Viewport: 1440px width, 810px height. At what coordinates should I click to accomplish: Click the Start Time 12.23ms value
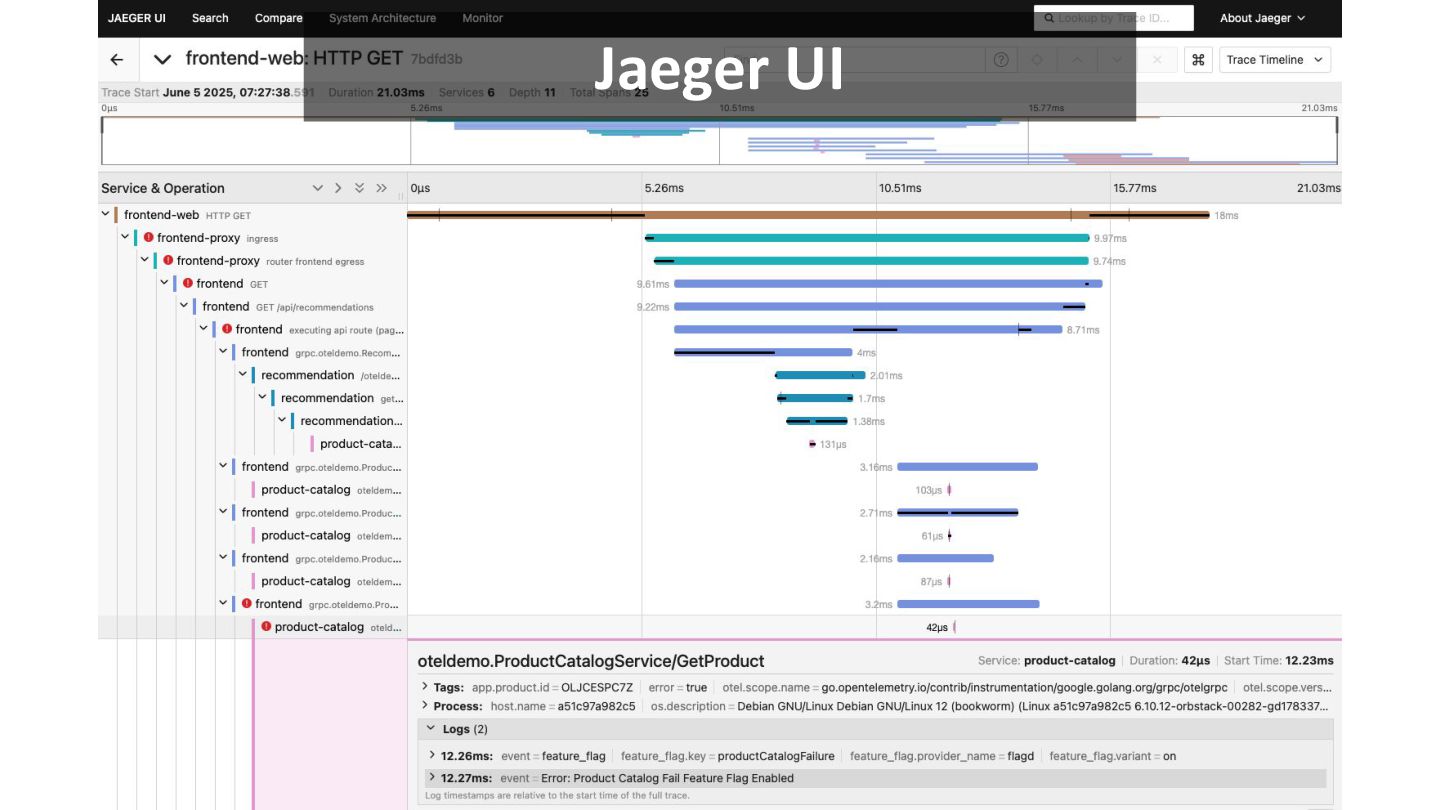point(1309,661)
